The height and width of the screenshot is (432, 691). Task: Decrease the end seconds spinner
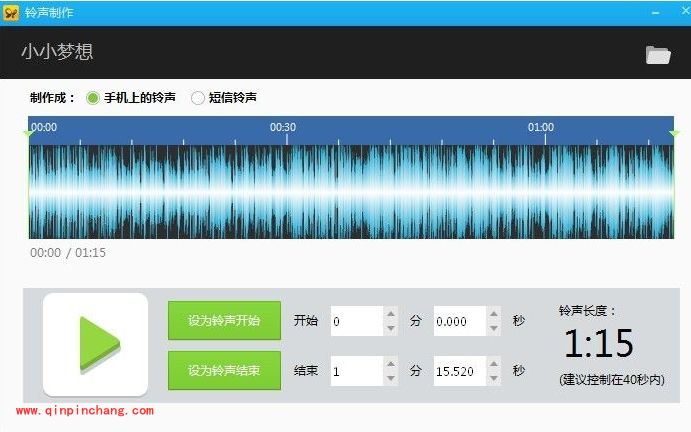pos(493,378)
